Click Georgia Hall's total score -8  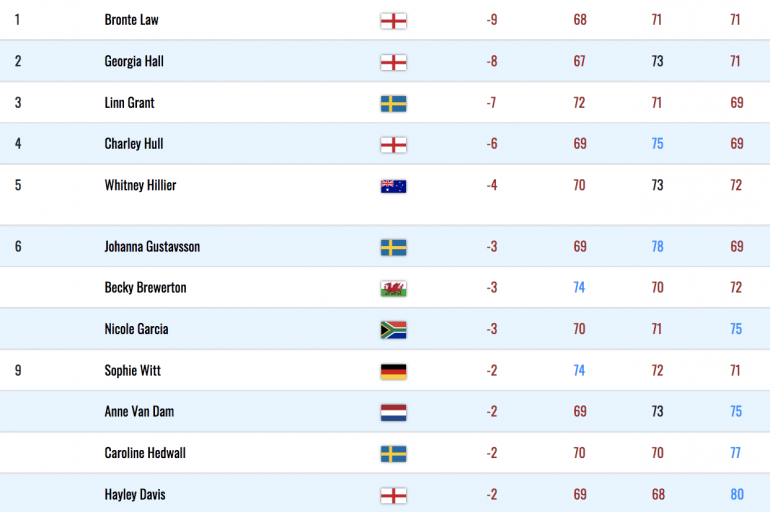(492, 61)
